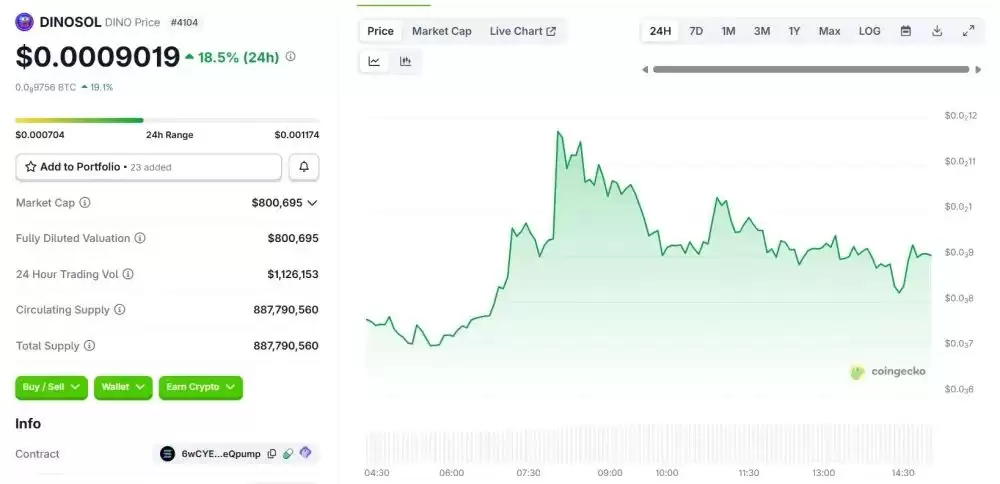Open the Buy / Sell dropdown
This screenshot has height=484, width=1000.
click(x=51, y=387)
